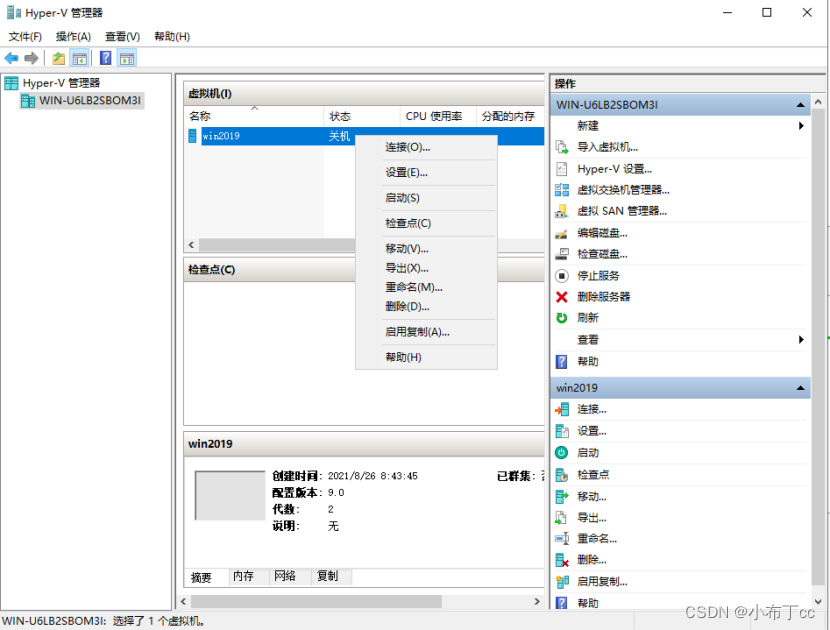The height and width of the screenshot is (630, 830).
Task: Click Remove Server (删除服务器) red X
Action: point(562,297)
